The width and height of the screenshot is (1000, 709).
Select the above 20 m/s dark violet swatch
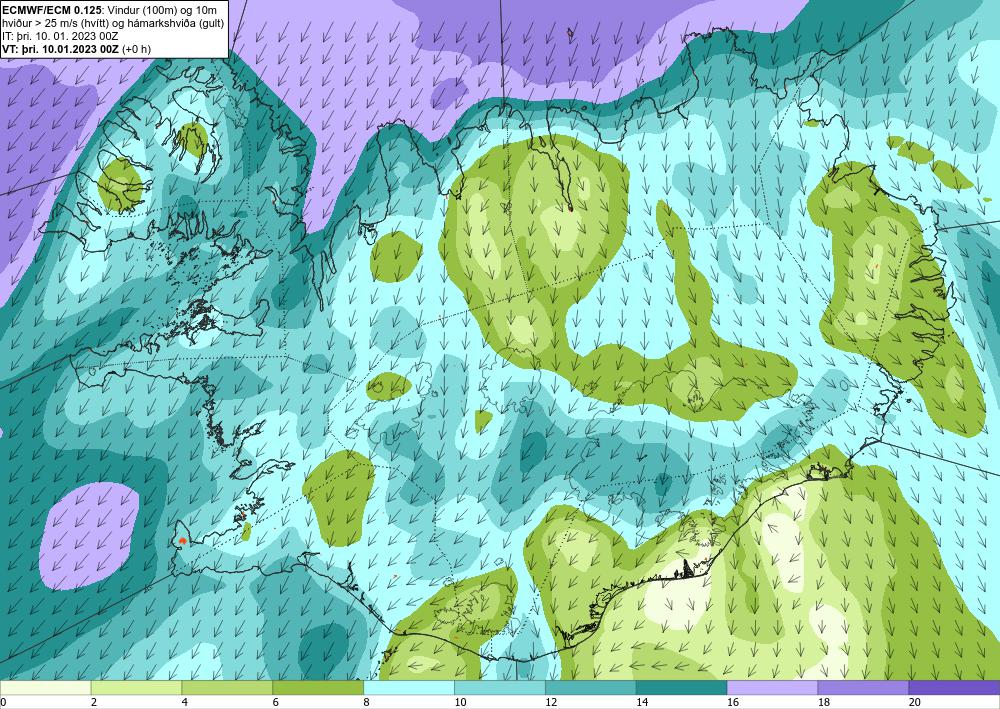coord(954,688)
